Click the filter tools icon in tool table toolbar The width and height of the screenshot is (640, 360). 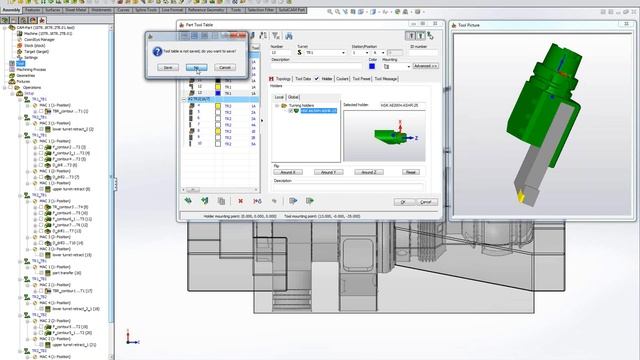(x=276, y=36)
